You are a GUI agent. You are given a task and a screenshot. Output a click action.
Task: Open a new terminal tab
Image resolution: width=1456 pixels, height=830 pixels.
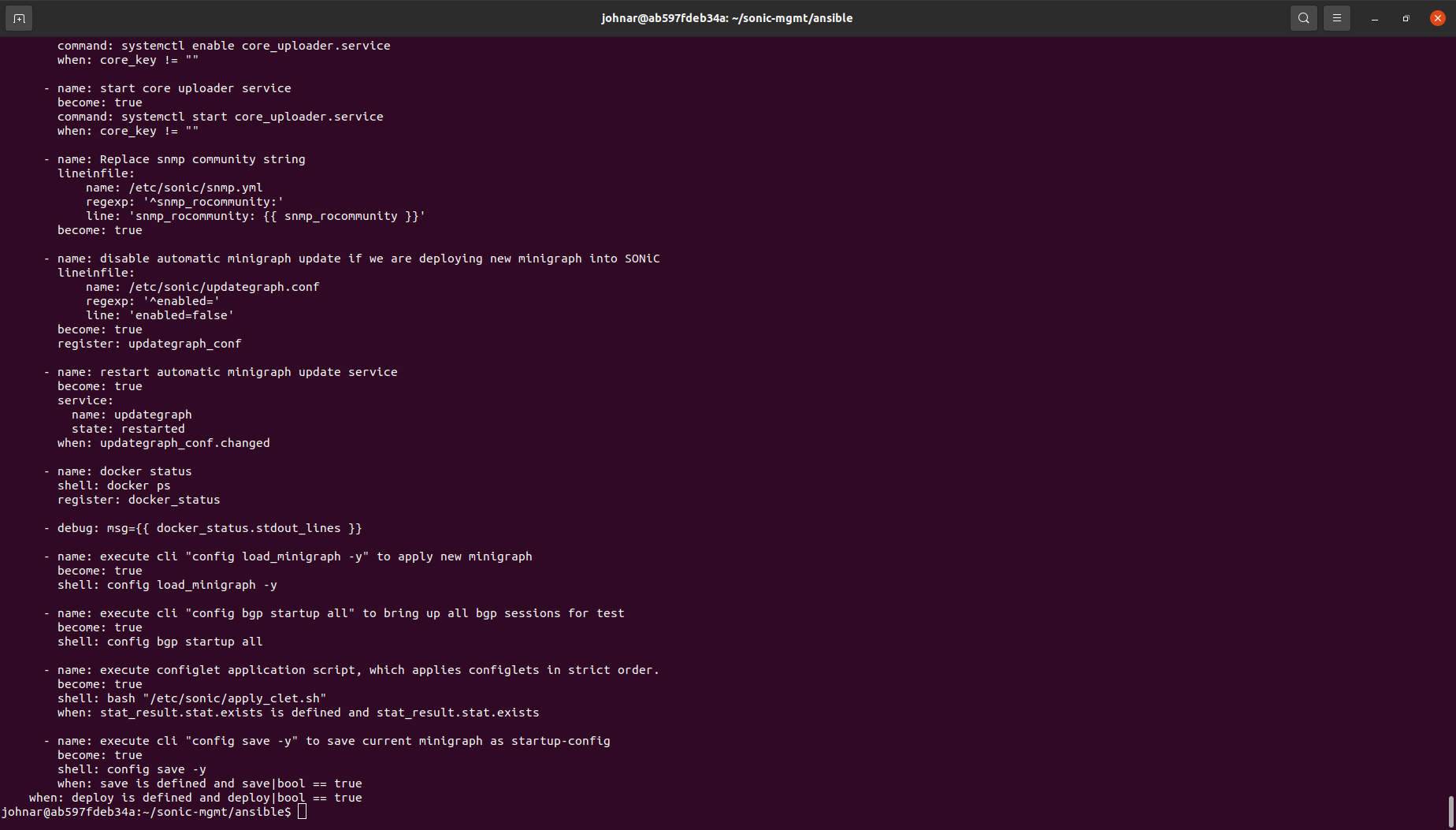point(19,18)
